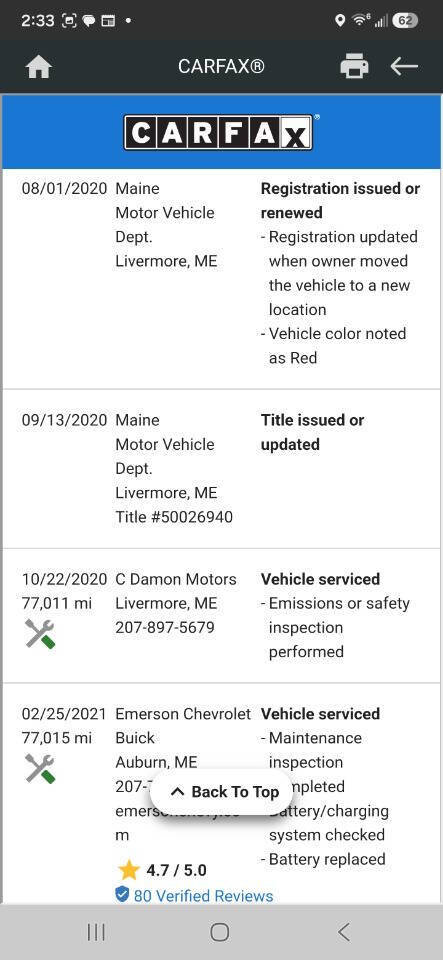Tap the battery indicator in status bar
This screenshot has height=960, width=443.
tap(405, 20)
